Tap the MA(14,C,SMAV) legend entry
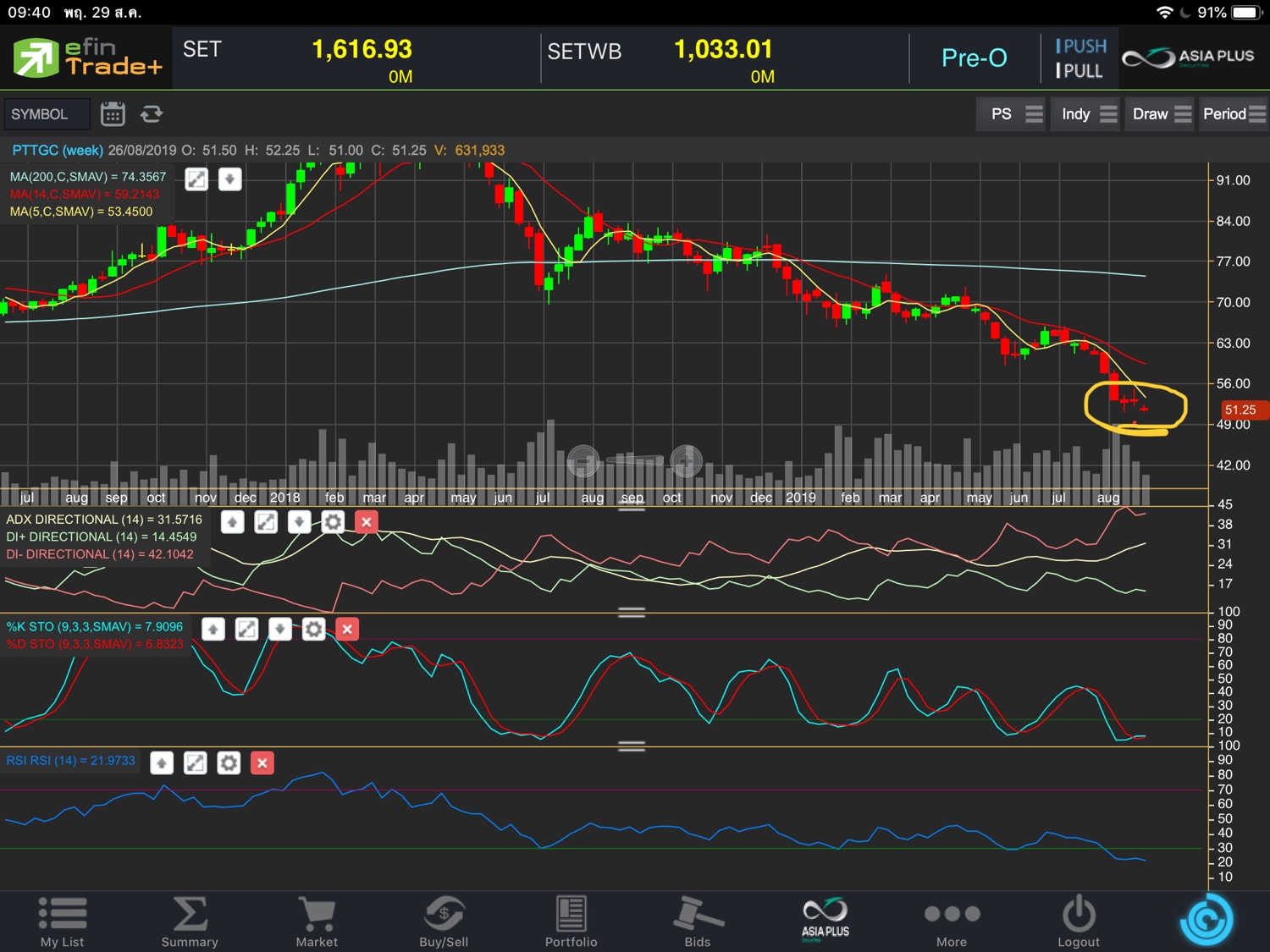 pos(85,195)
